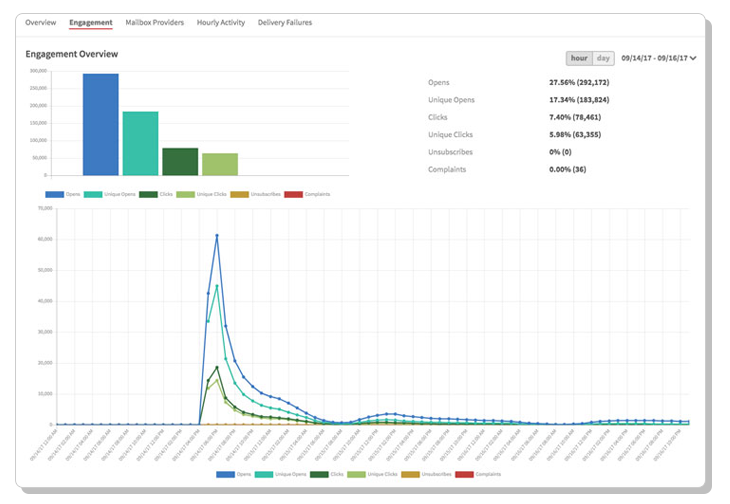Toggle Complaints in line chart legend
This screenshot has width=730, height=504.
point(478,474)
